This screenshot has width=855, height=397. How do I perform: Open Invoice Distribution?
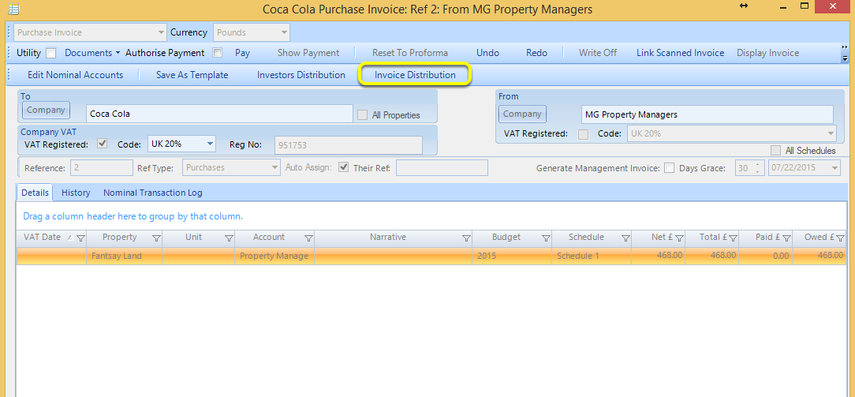tap(415, 75)
